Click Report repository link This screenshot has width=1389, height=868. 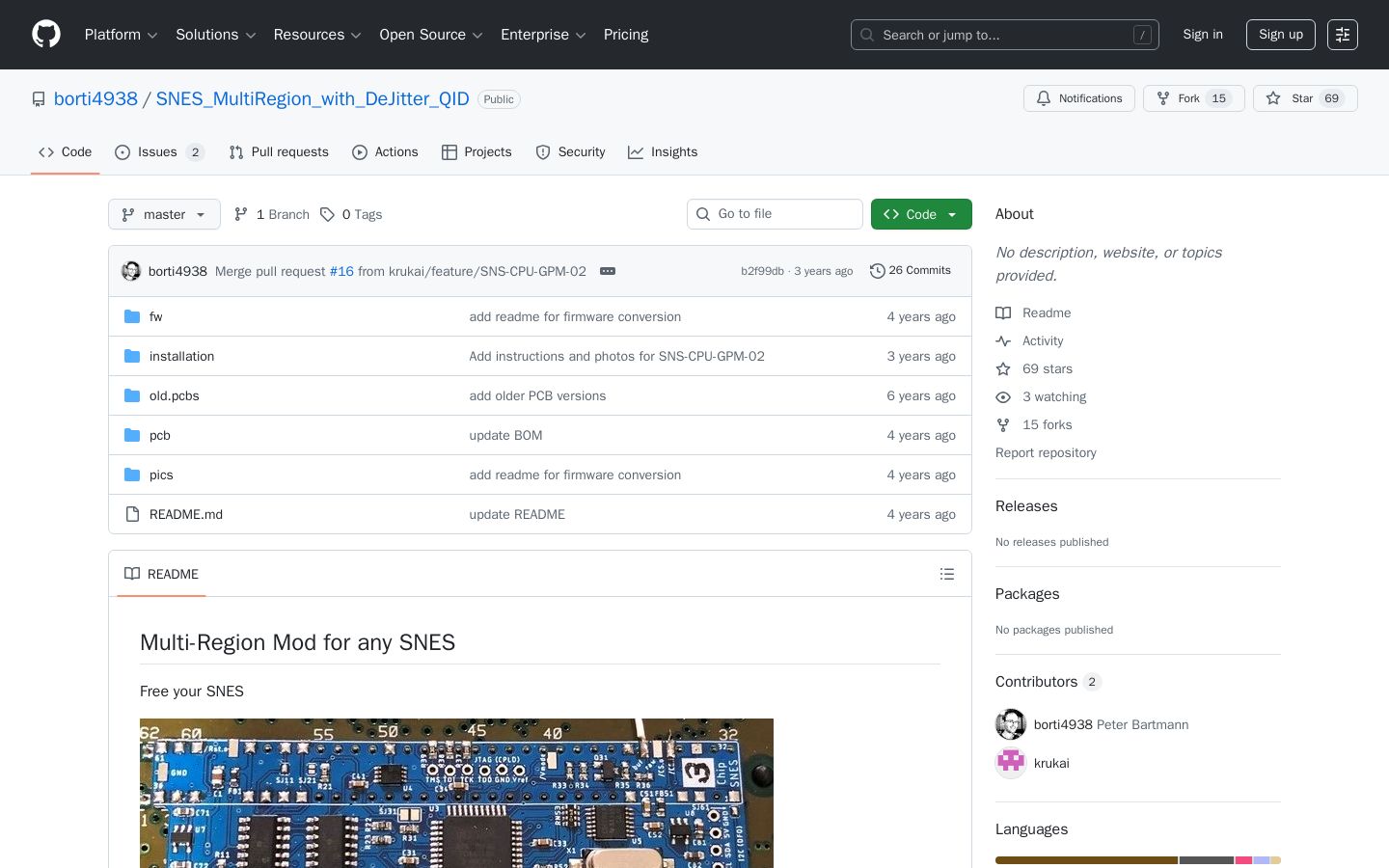click(x=1046, y=452)
